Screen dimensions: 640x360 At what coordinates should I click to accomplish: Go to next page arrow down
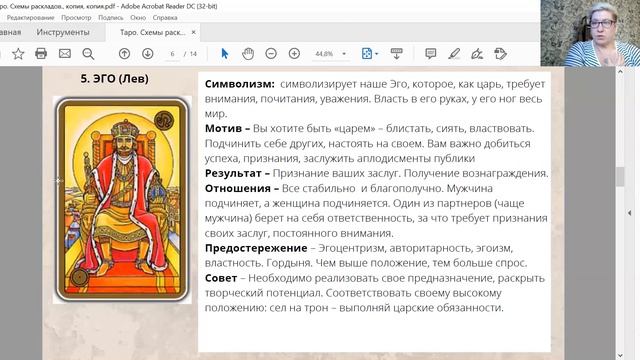(x=148, y=53)
